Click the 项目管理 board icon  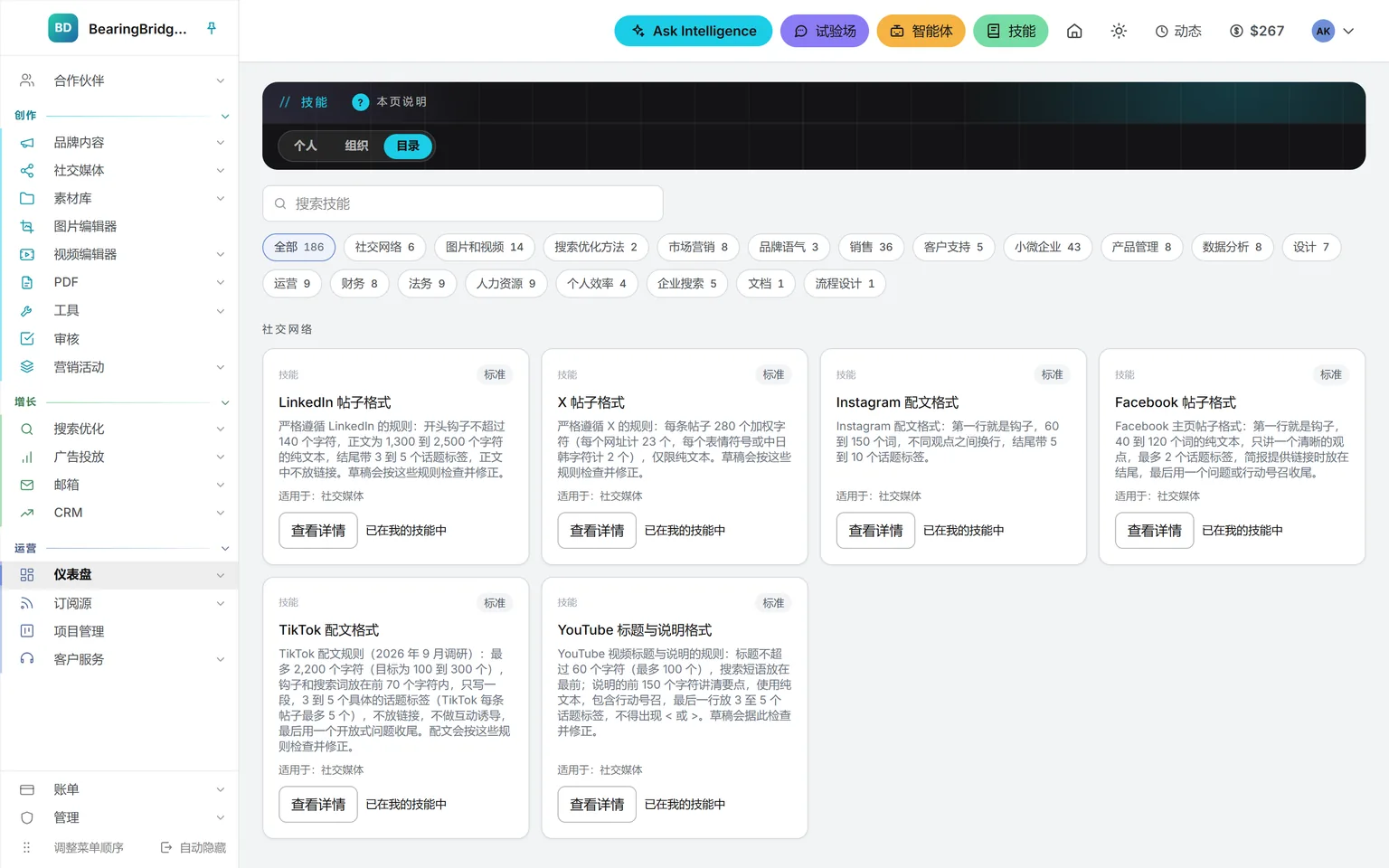(27, 631)
